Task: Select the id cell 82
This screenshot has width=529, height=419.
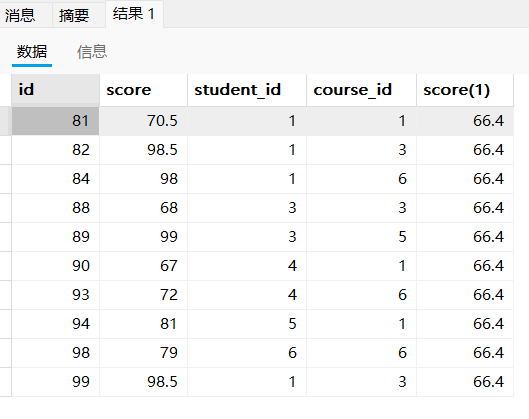Action: [x=55, y=150]
